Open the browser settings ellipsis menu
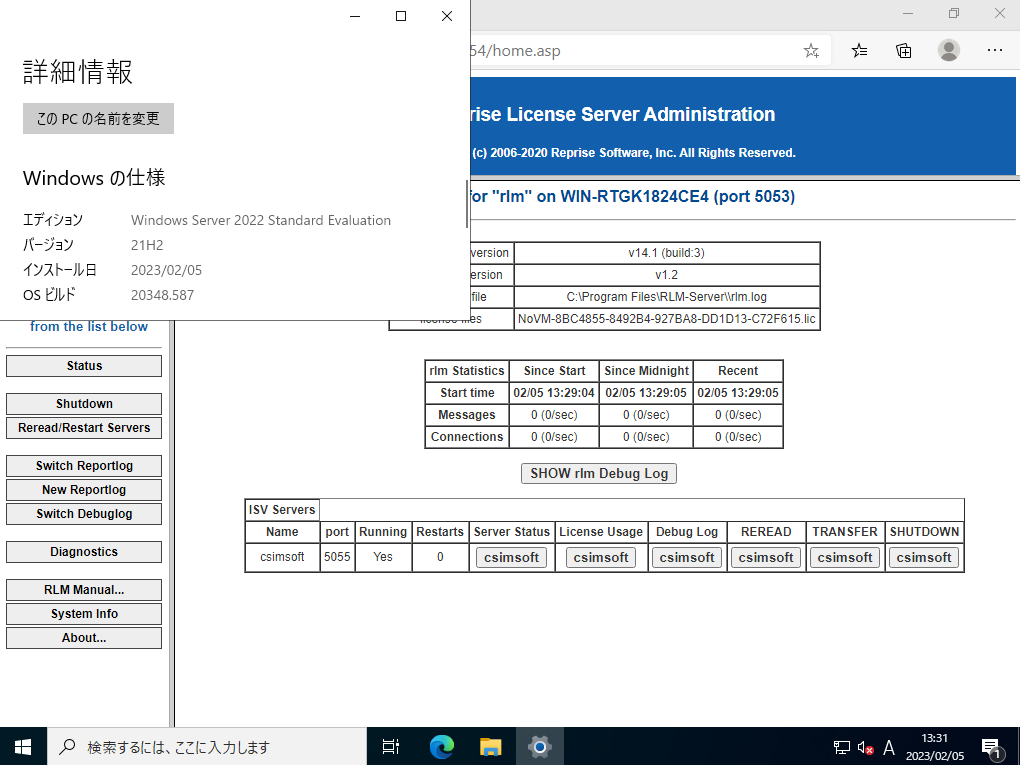Image resolution: width=1020 pixels, height=765 pixels. point(994,50)
